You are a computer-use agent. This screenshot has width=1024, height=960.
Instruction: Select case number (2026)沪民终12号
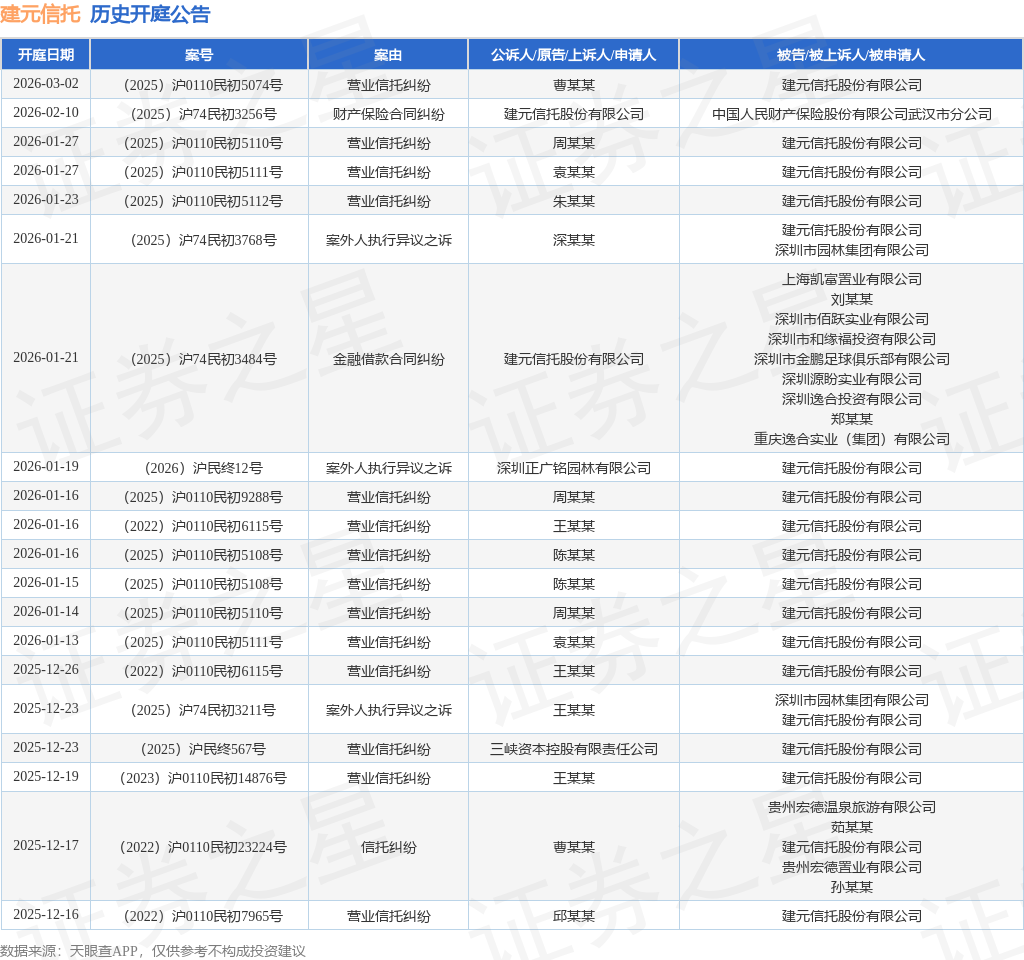click(x=203, y=468)
